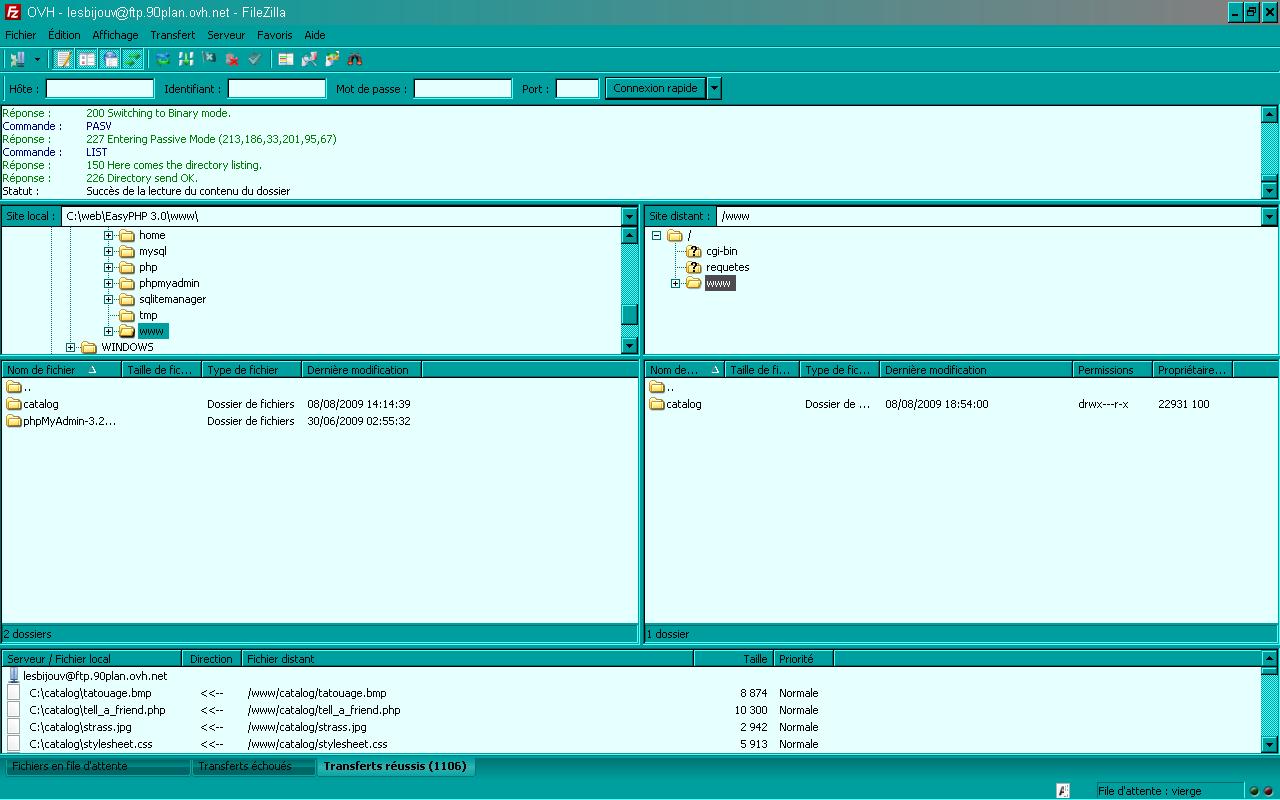Expand the mysql folder in local tree
The height and width of the screenshot is (800, 1280).
click(109, 252)
